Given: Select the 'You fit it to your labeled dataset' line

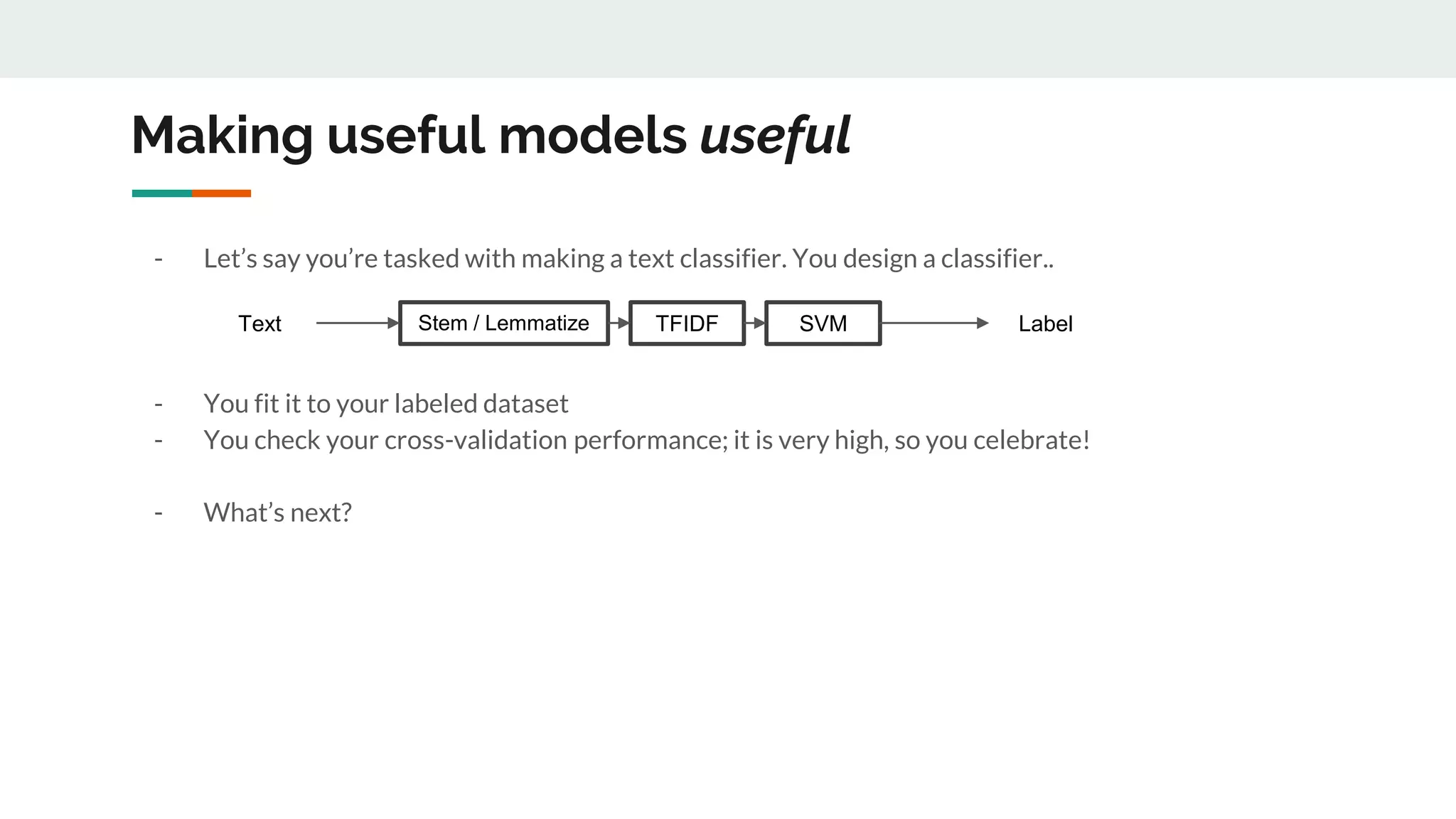Looking at the screenshot, I should [385, 404].
